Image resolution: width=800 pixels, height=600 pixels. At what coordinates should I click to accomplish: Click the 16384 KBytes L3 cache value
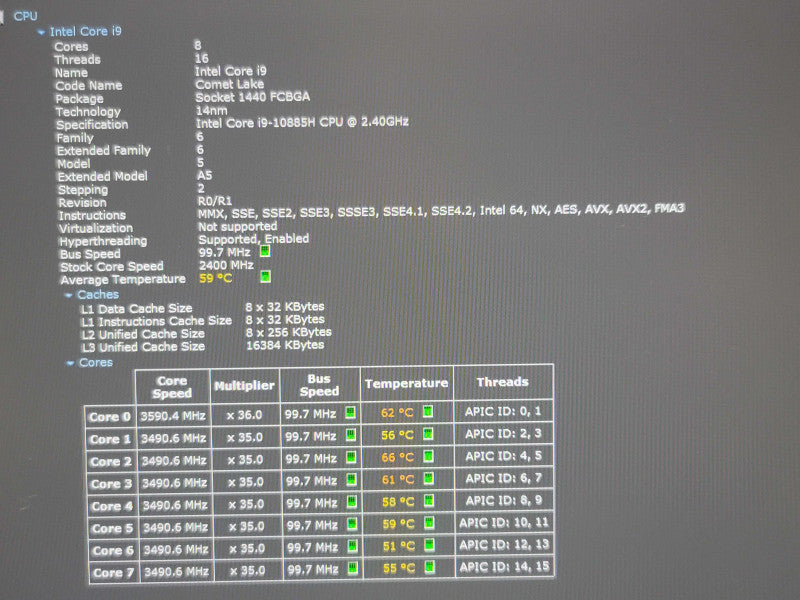click(285, 345)
